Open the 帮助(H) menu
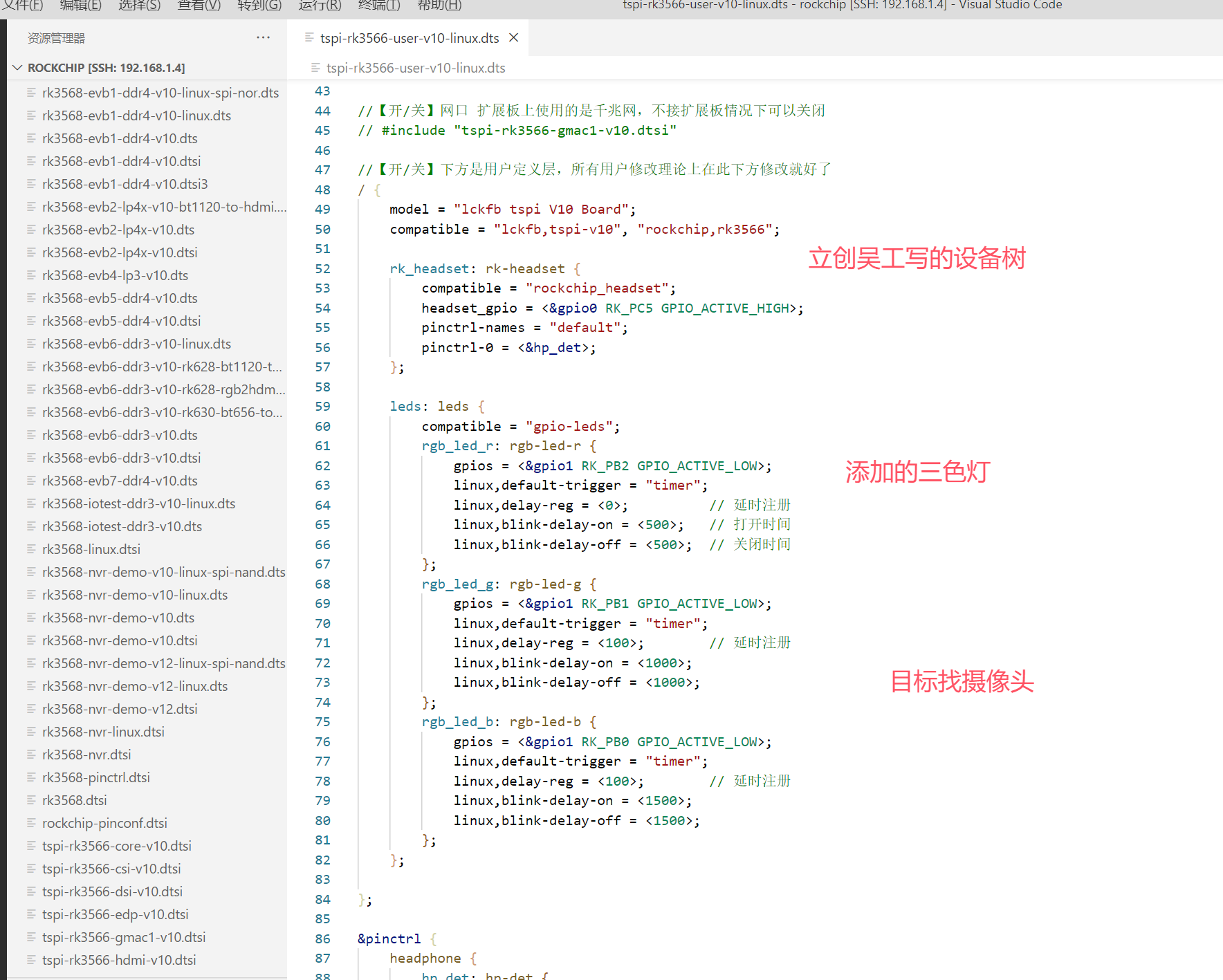 (x=439, y=6)
